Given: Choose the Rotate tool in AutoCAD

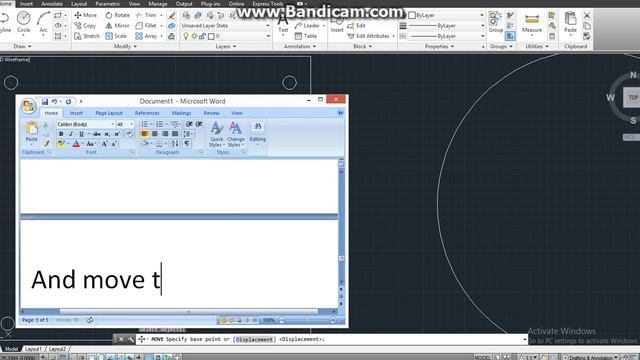Looking at the screenshot, I should 118,15.
